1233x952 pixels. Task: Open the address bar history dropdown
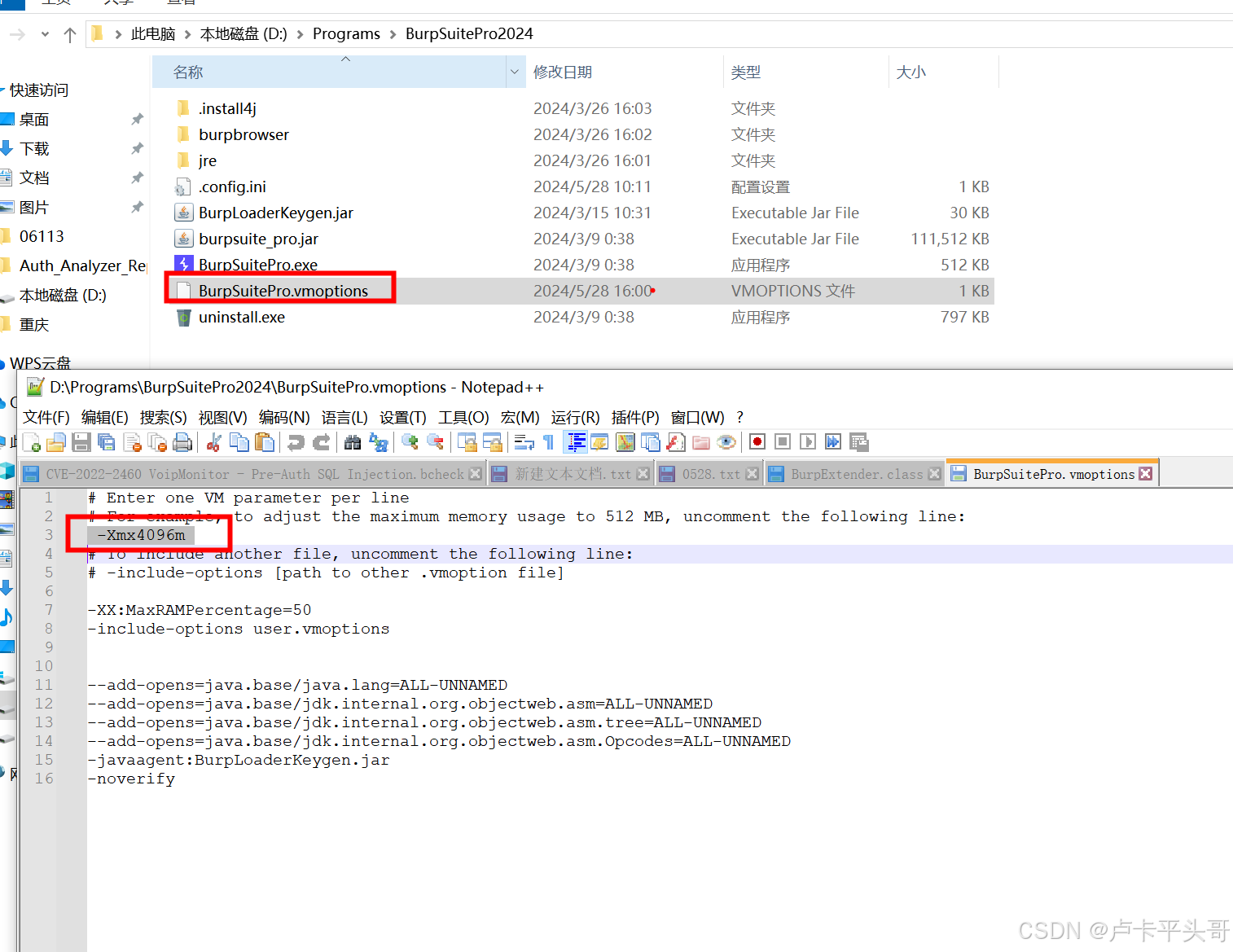pos(45,33)
